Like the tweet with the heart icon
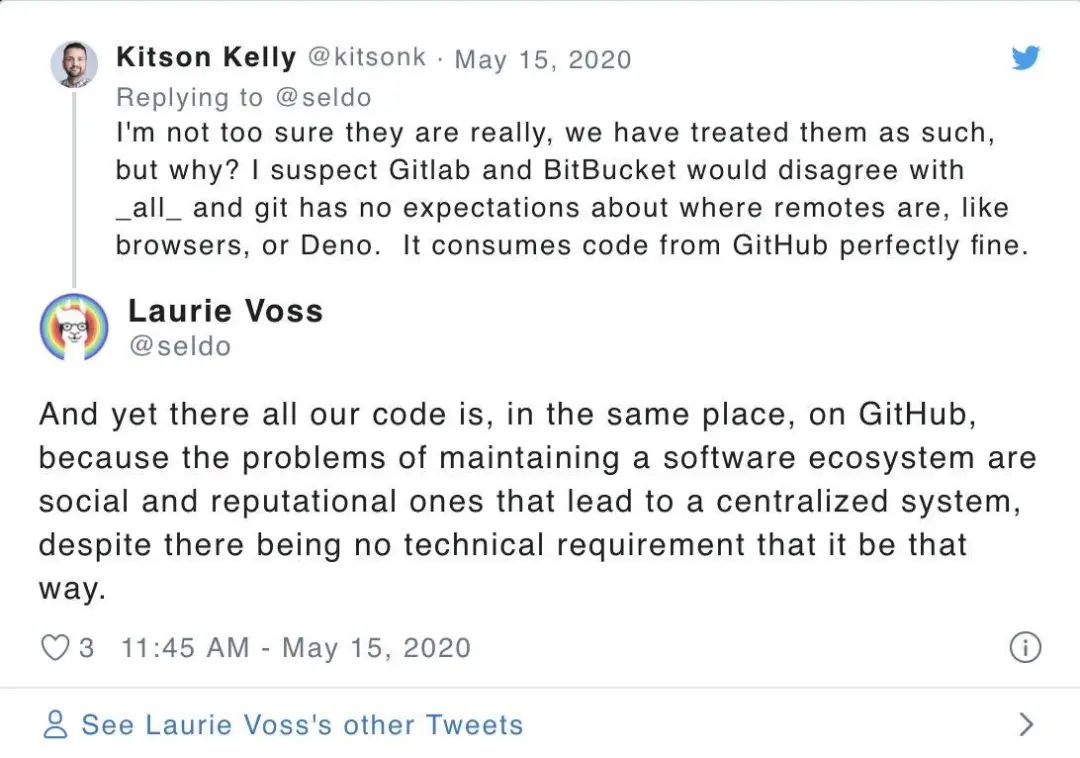 (54, 648)
